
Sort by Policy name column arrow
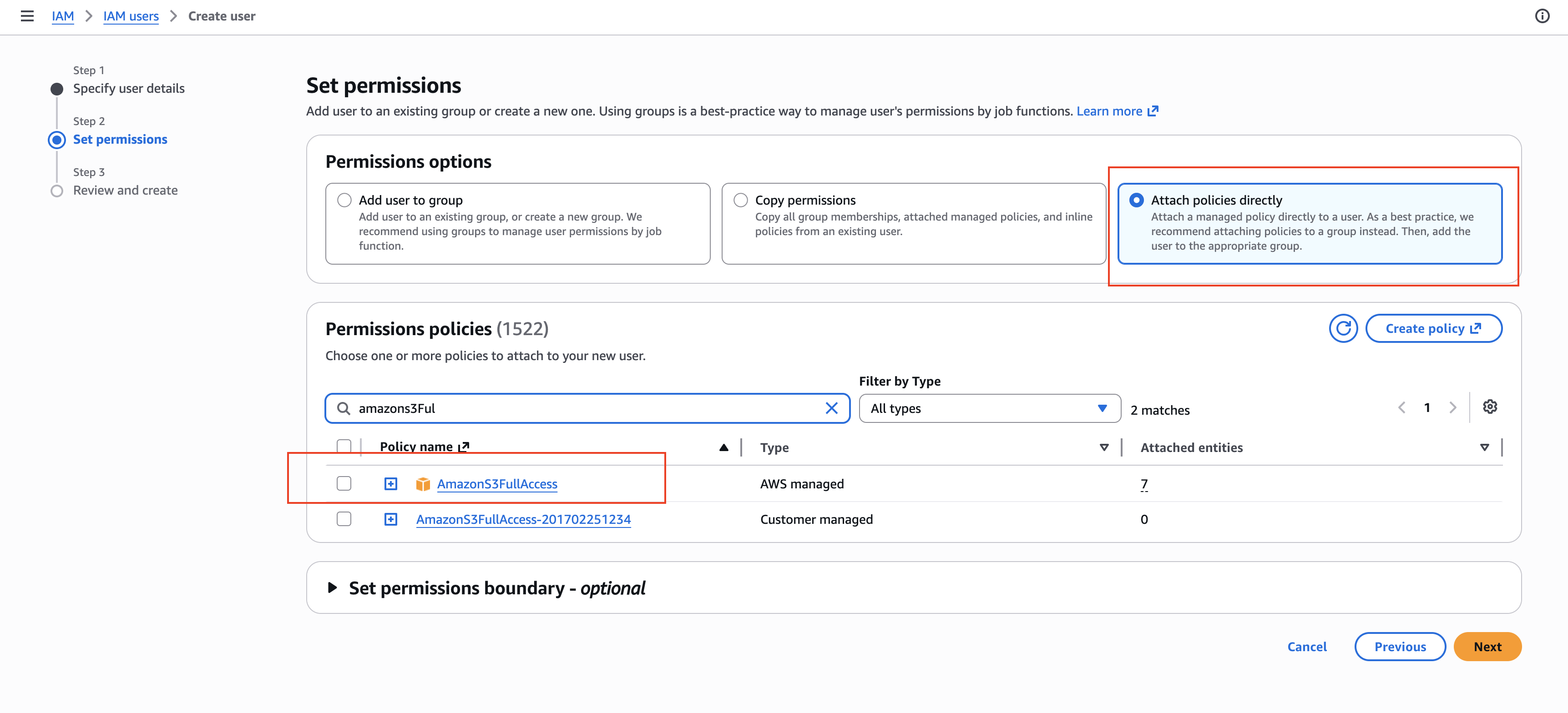pos(723,448)
